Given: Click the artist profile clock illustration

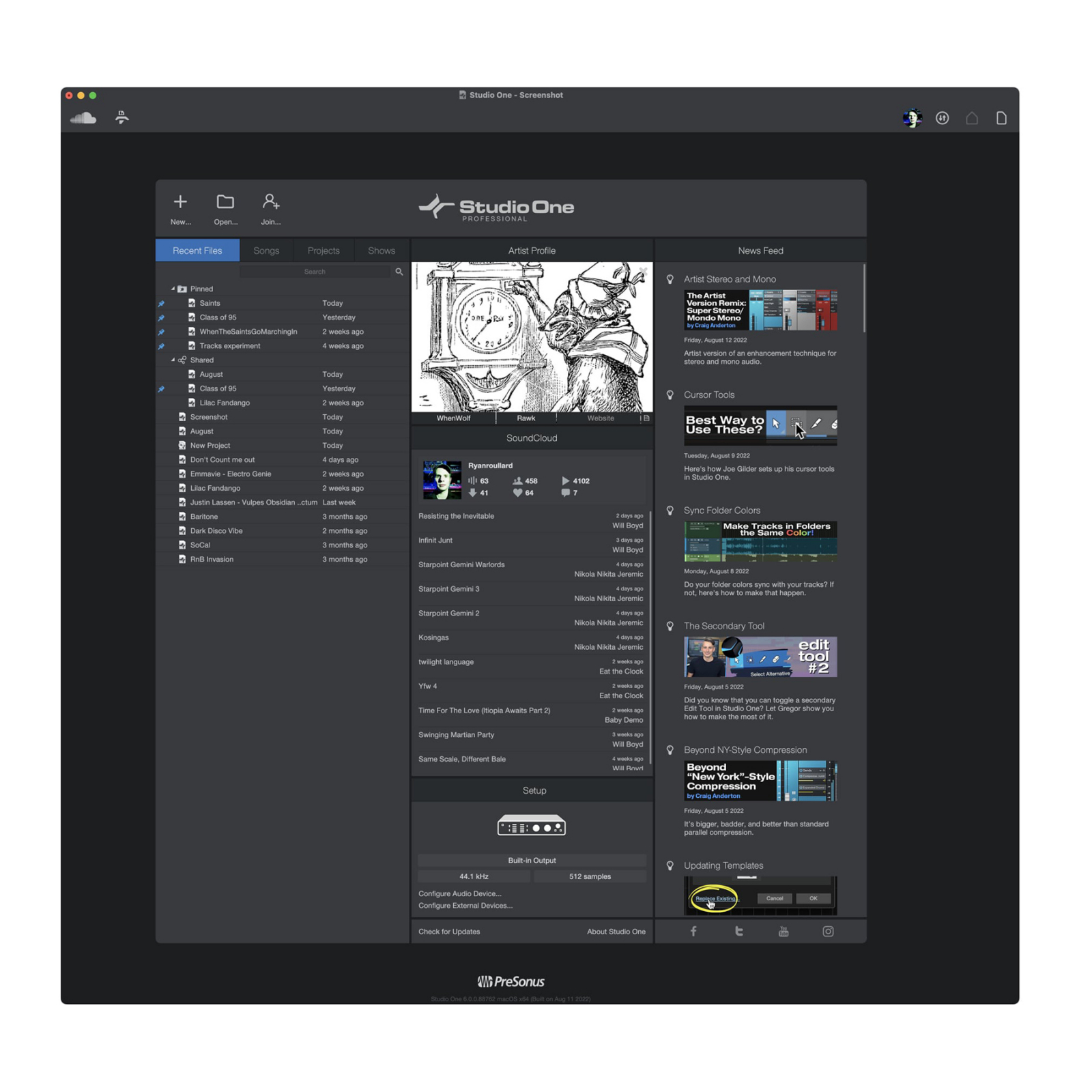Looking at the screenshot, I should (x=532, y=337).
